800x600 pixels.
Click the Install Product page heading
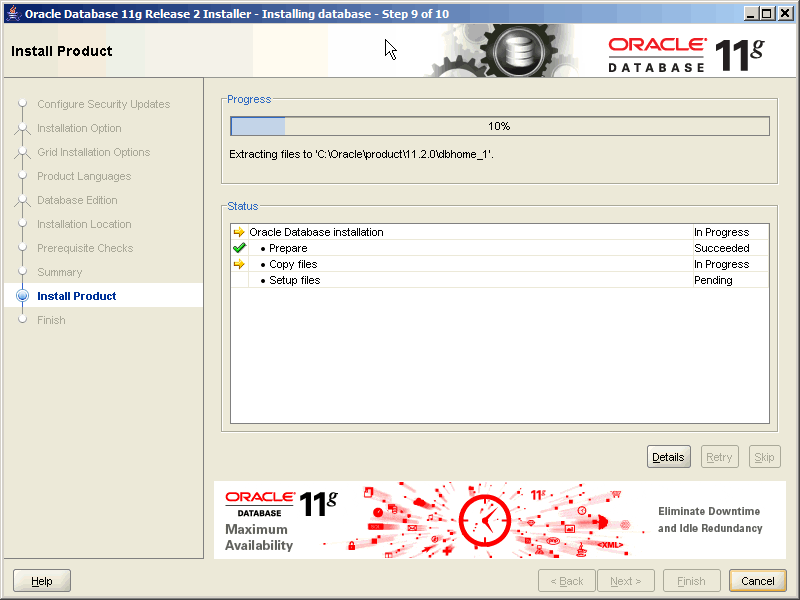pos(62,51)
